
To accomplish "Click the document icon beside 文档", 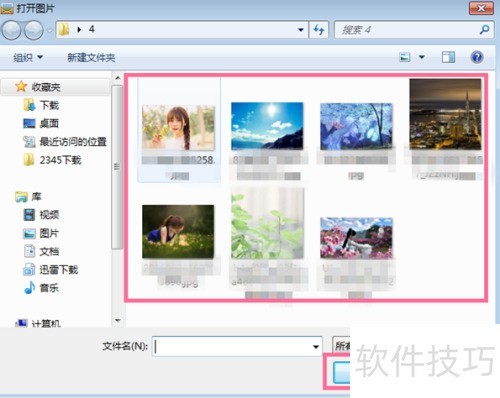I will coord(29,251).
